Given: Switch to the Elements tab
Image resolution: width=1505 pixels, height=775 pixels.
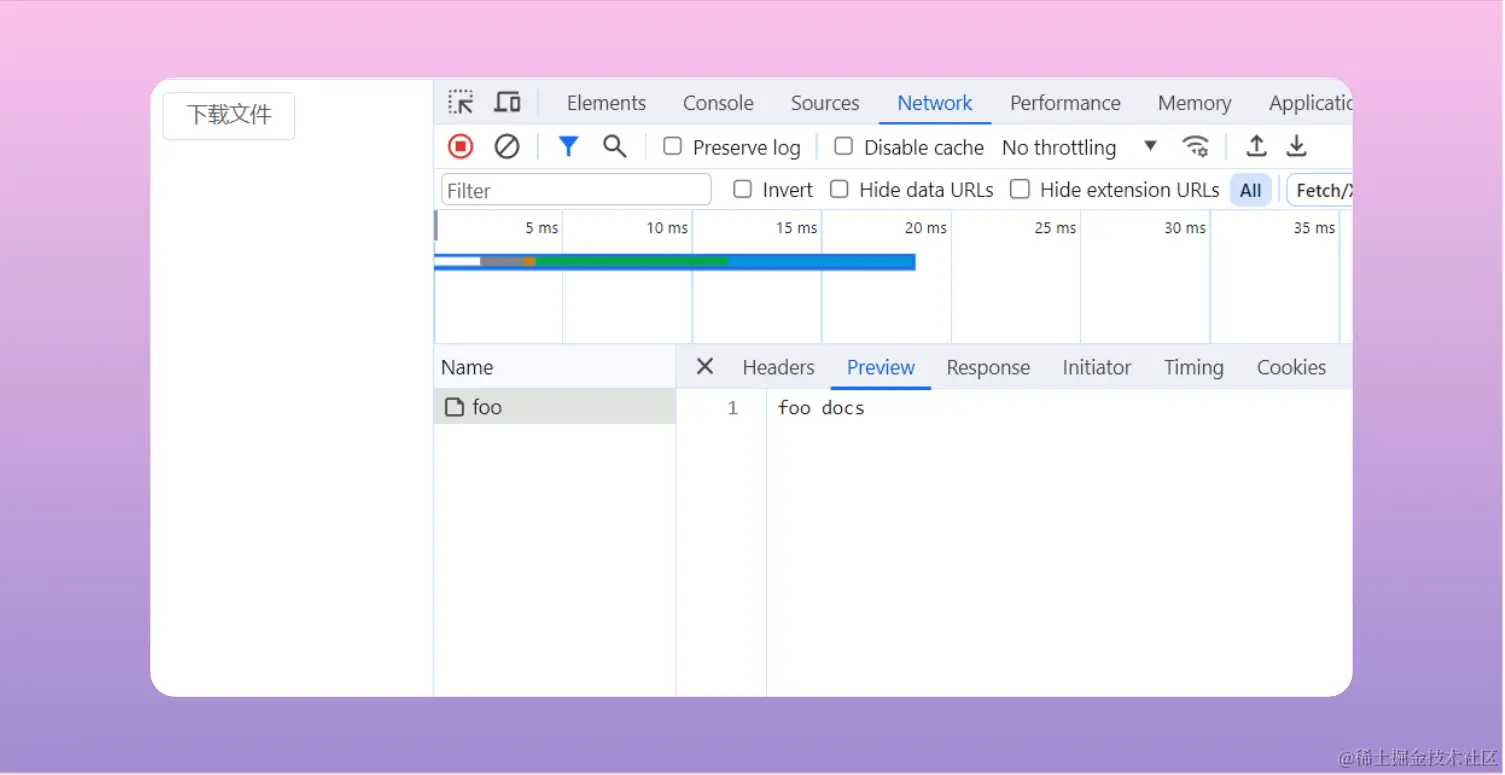Looking at the screenshot, I should [x=606, y=103].
